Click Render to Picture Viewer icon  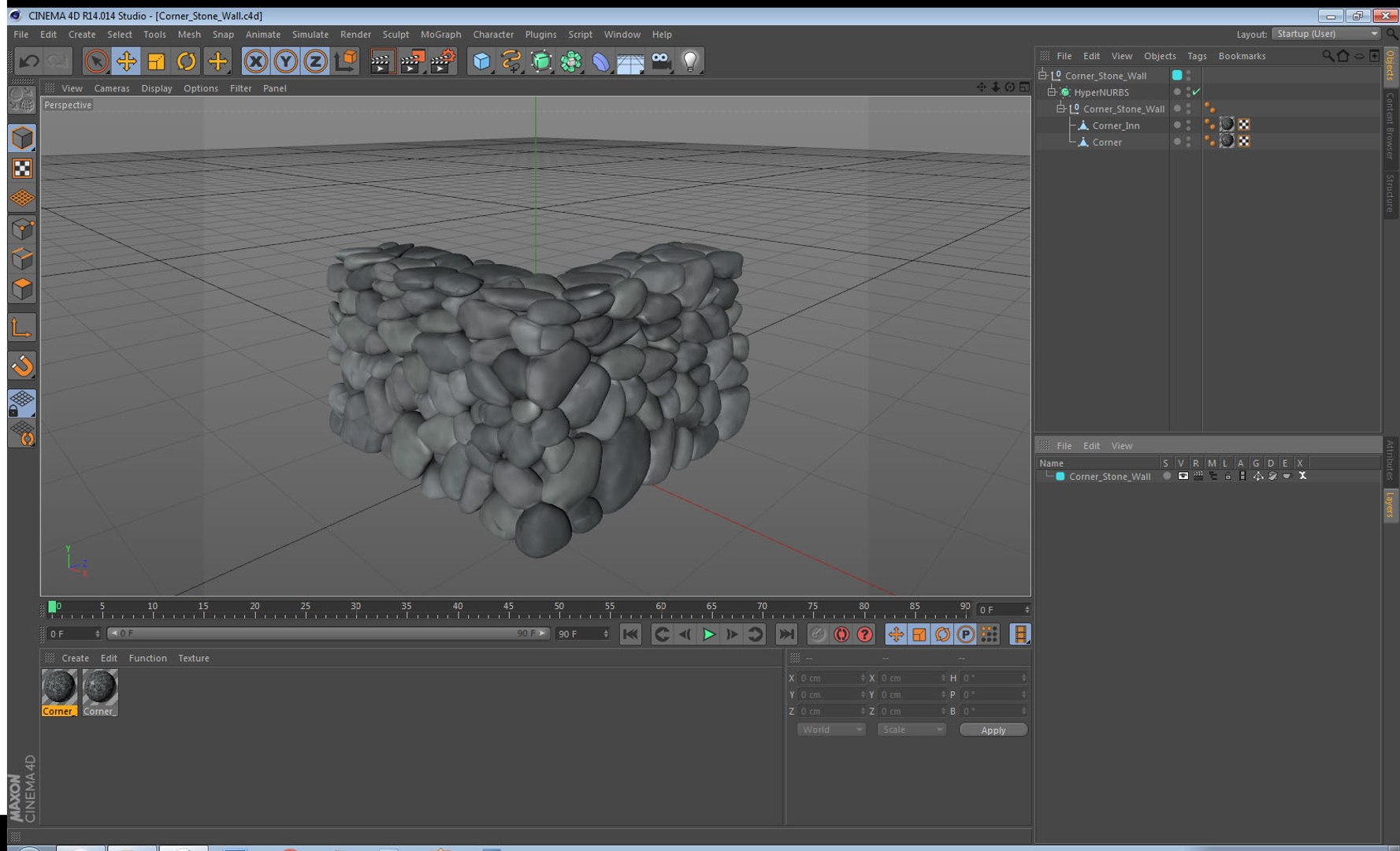click(x=412, y=61)
